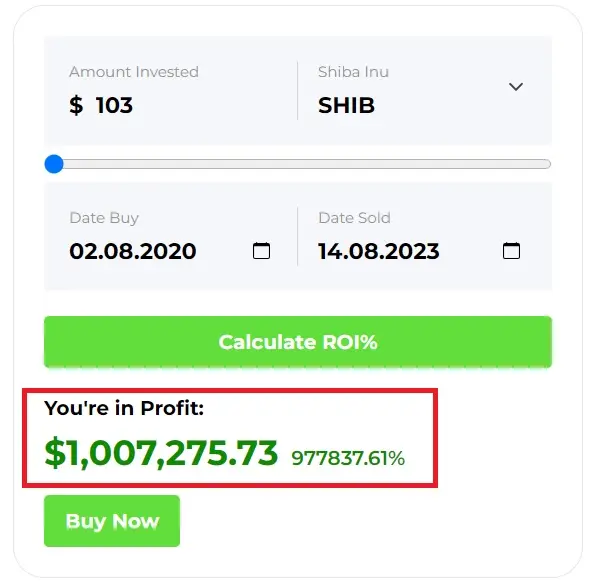Click the dollar sign before 103
Image resolution: width=594 pixels, height=582 pixels.
76,105
